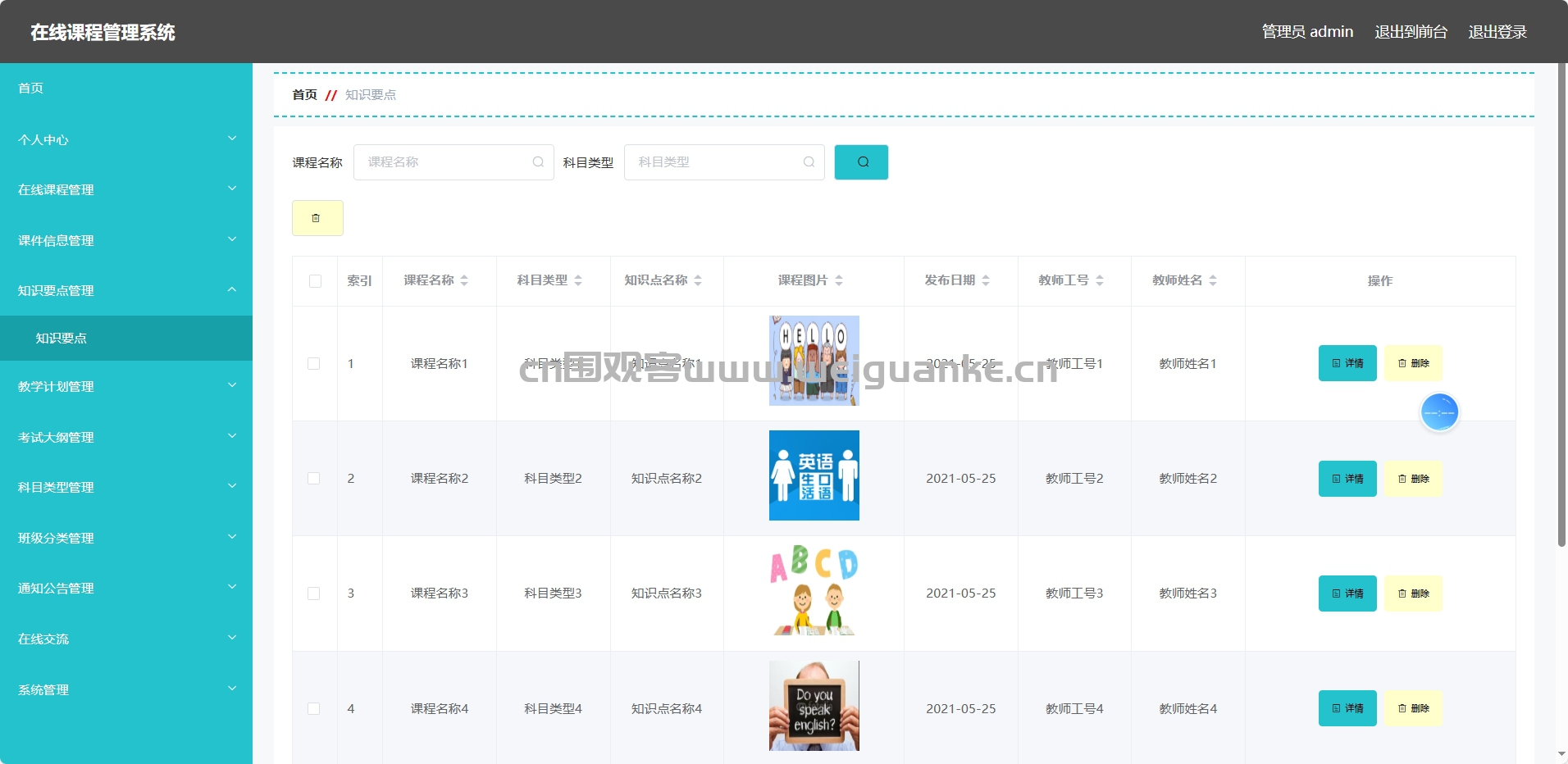Expand 考试大纲管理 sidebar menu

(x=126, y=437)
